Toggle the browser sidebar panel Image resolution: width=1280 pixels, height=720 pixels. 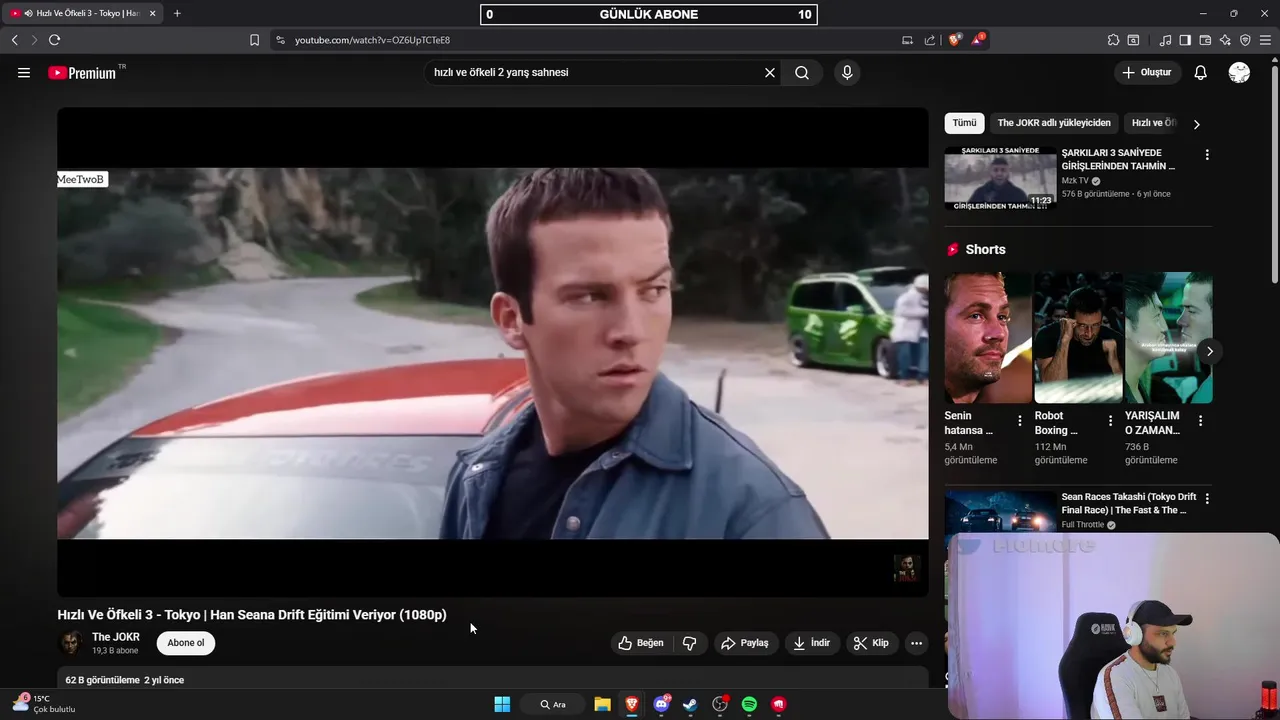click(1185, 40)
